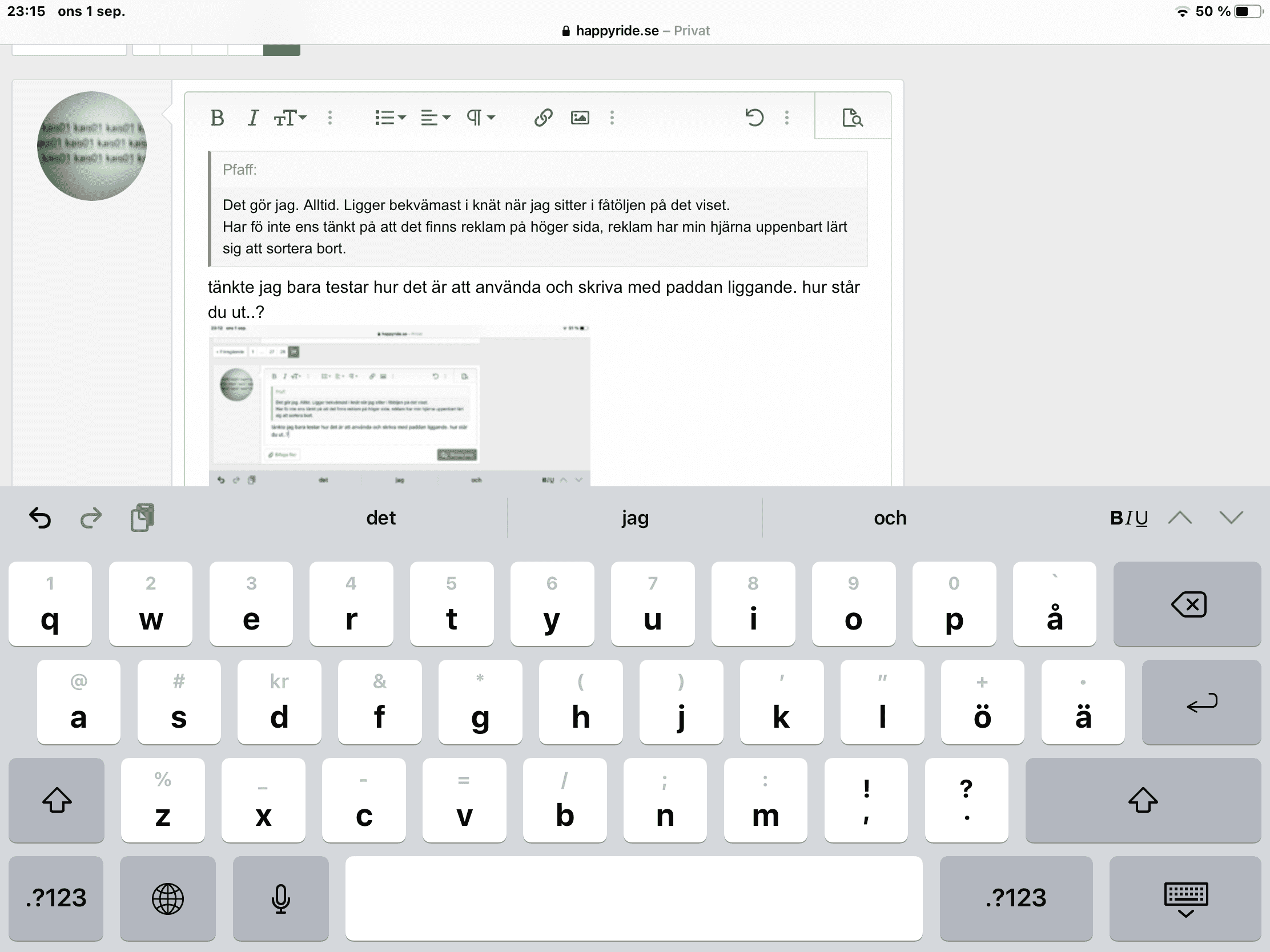Screen dimensions: 1270x952
Task: Open BIU formatting menu on keyboard bar
Action: pyautogui.click(x=1128, y=518)
